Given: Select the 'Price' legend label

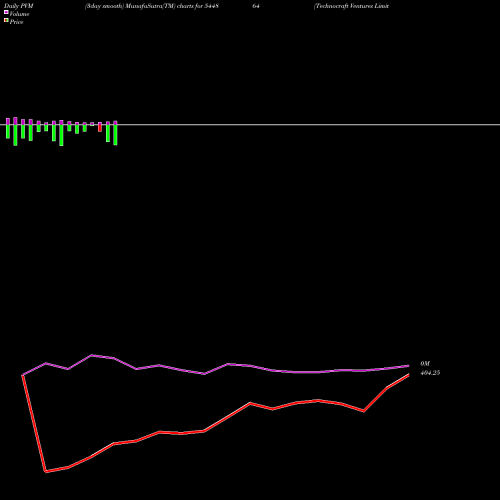Looking at the screenshot, I should point(16,22).
